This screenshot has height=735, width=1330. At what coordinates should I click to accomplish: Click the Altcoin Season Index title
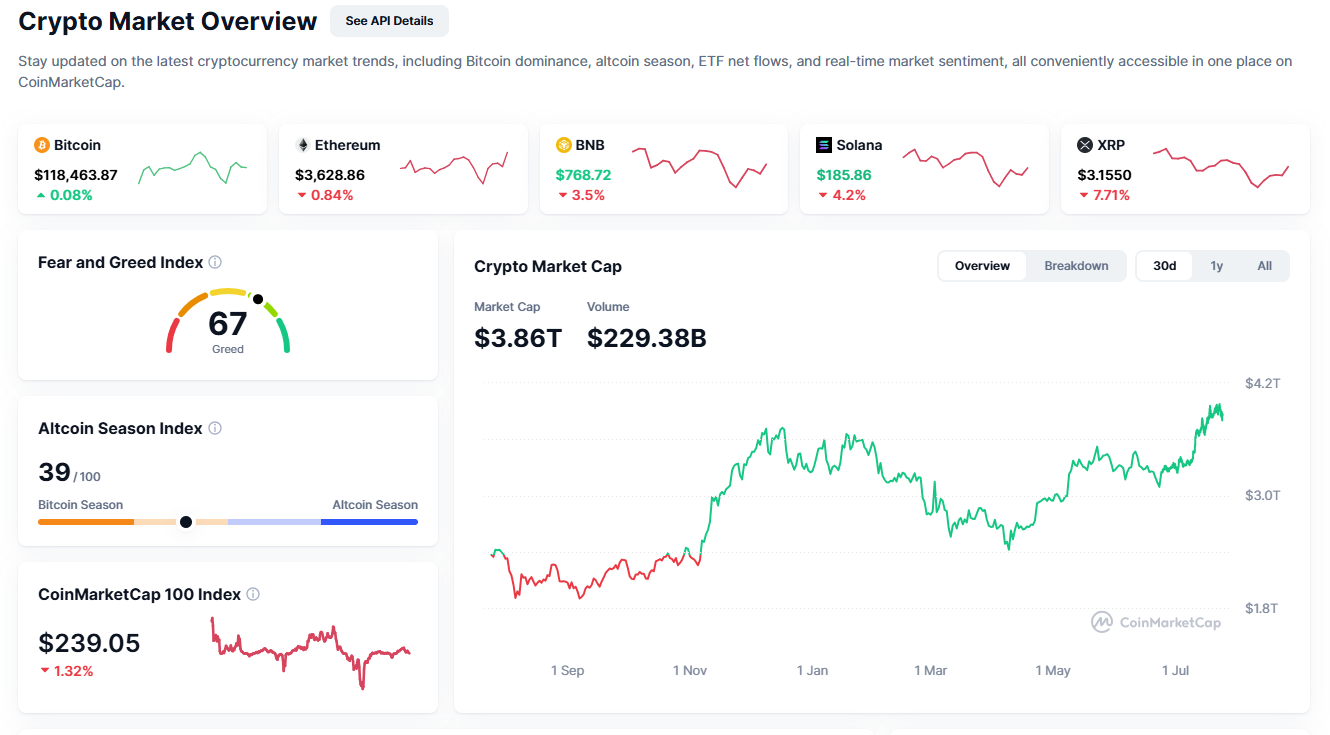pos(120,428)
